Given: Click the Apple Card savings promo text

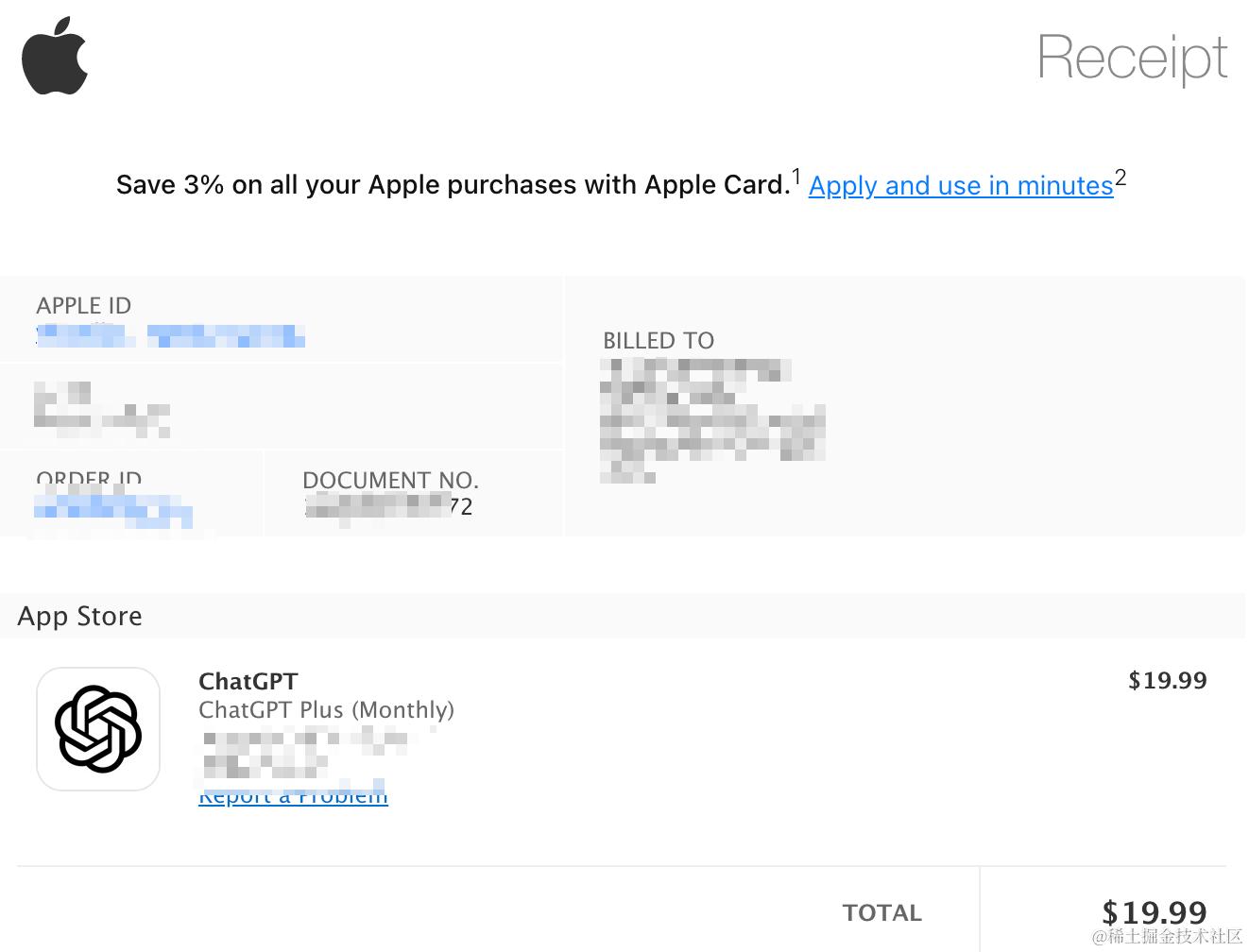Looking at the screenshot, I should tap(453, 184).
